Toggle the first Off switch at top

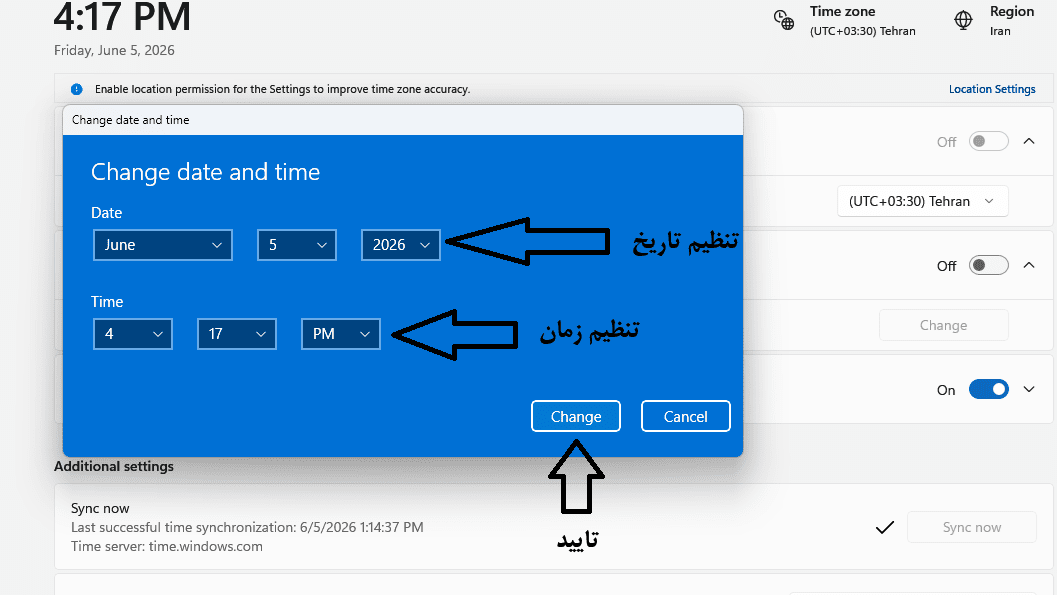(988, 141)
